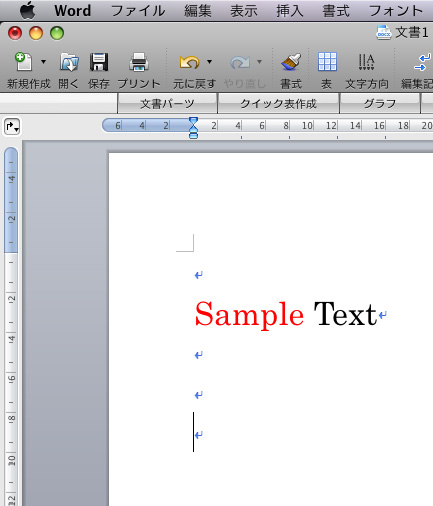The image size is (433, 506).
Task: Click the 新規作成 new document icon
Action: [x=23, y=62]
